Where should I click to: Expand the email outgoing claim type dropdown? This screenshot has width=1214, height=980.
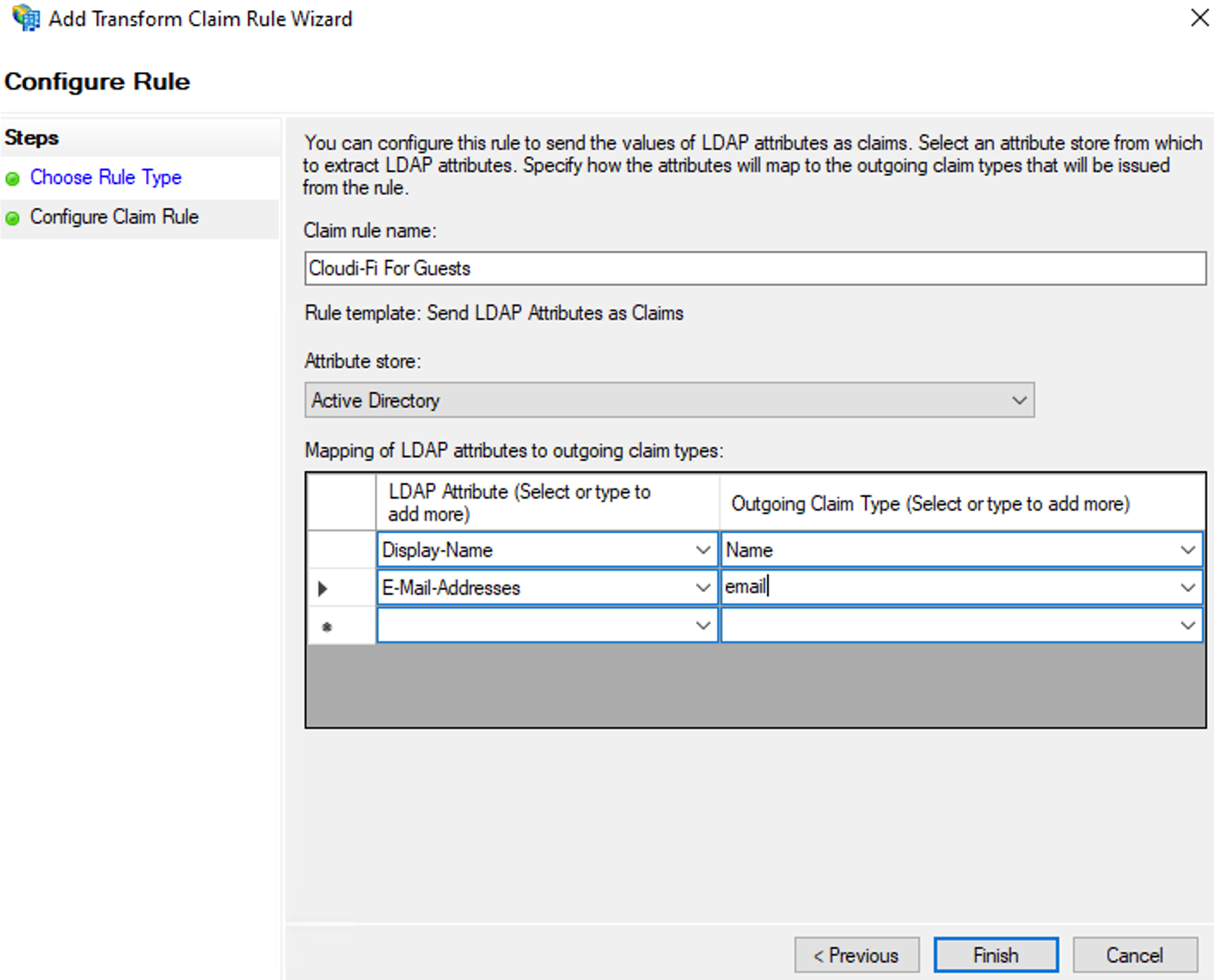(x=1188, y=588)
